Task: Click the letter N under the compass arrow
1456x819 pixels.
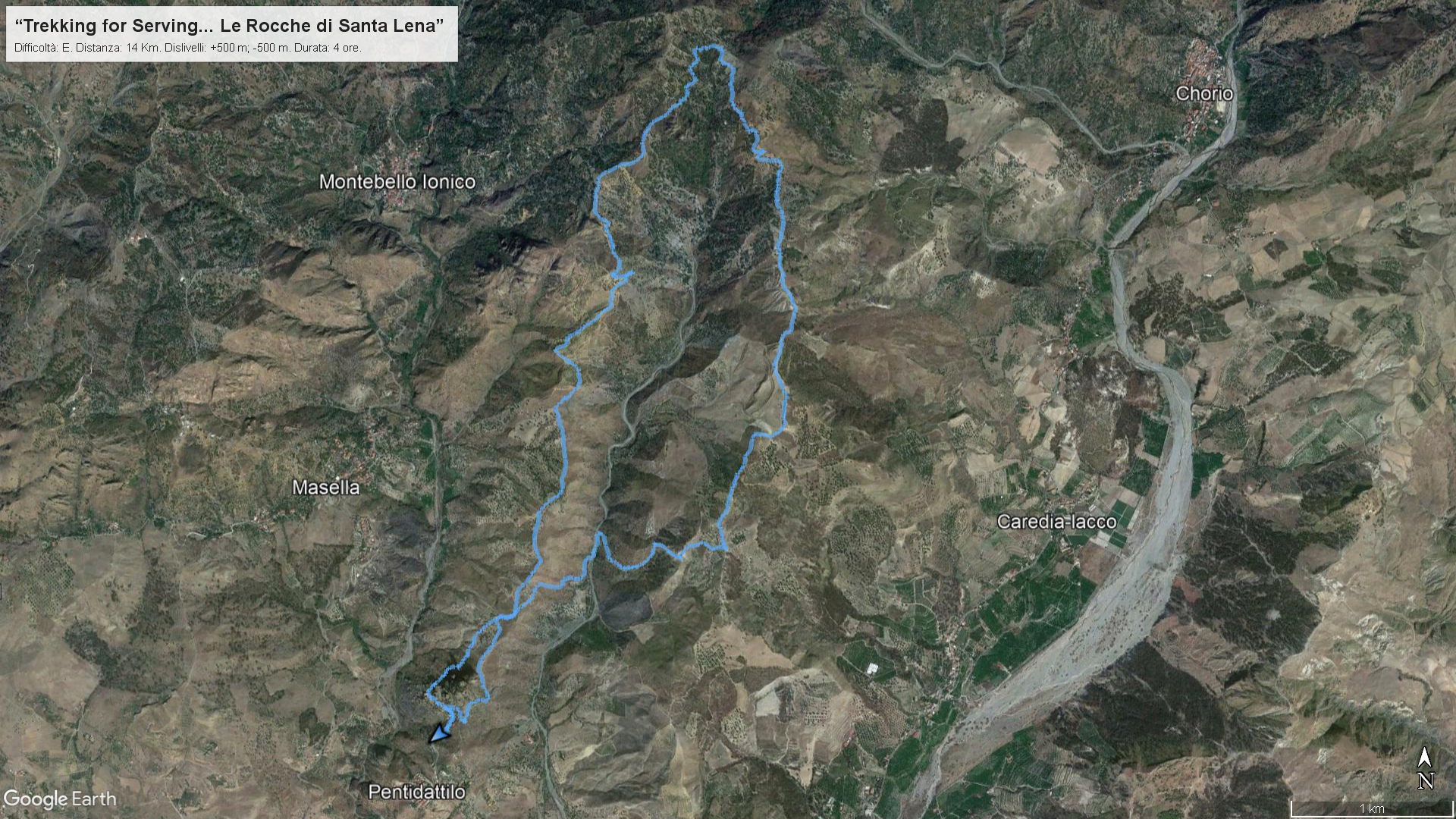Action: 1426,780
